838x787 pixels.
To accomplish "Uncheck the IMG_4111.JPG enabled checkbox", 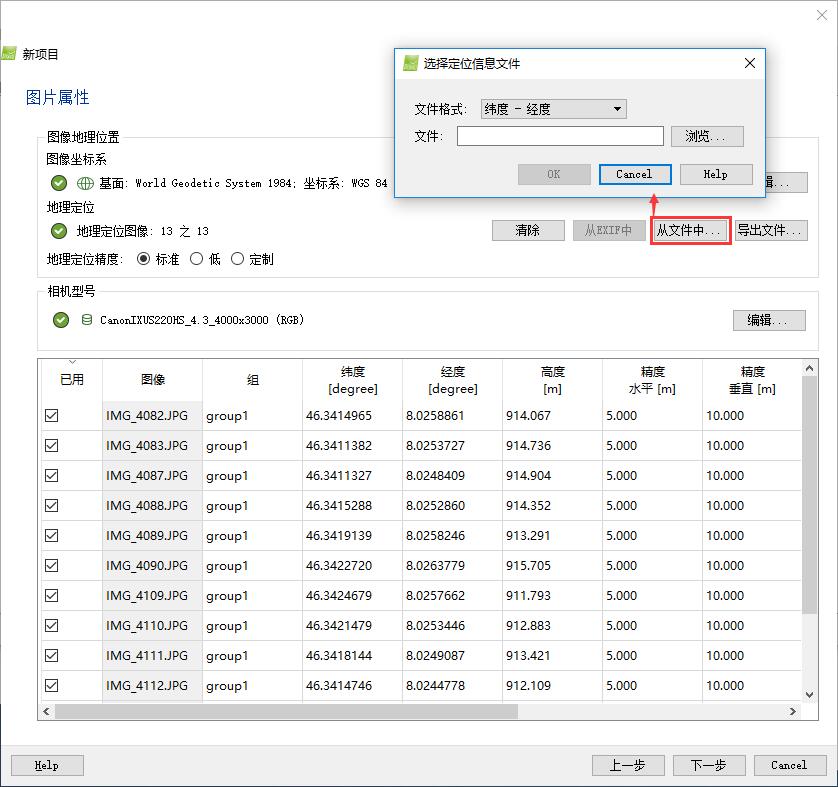I will 51,655.
